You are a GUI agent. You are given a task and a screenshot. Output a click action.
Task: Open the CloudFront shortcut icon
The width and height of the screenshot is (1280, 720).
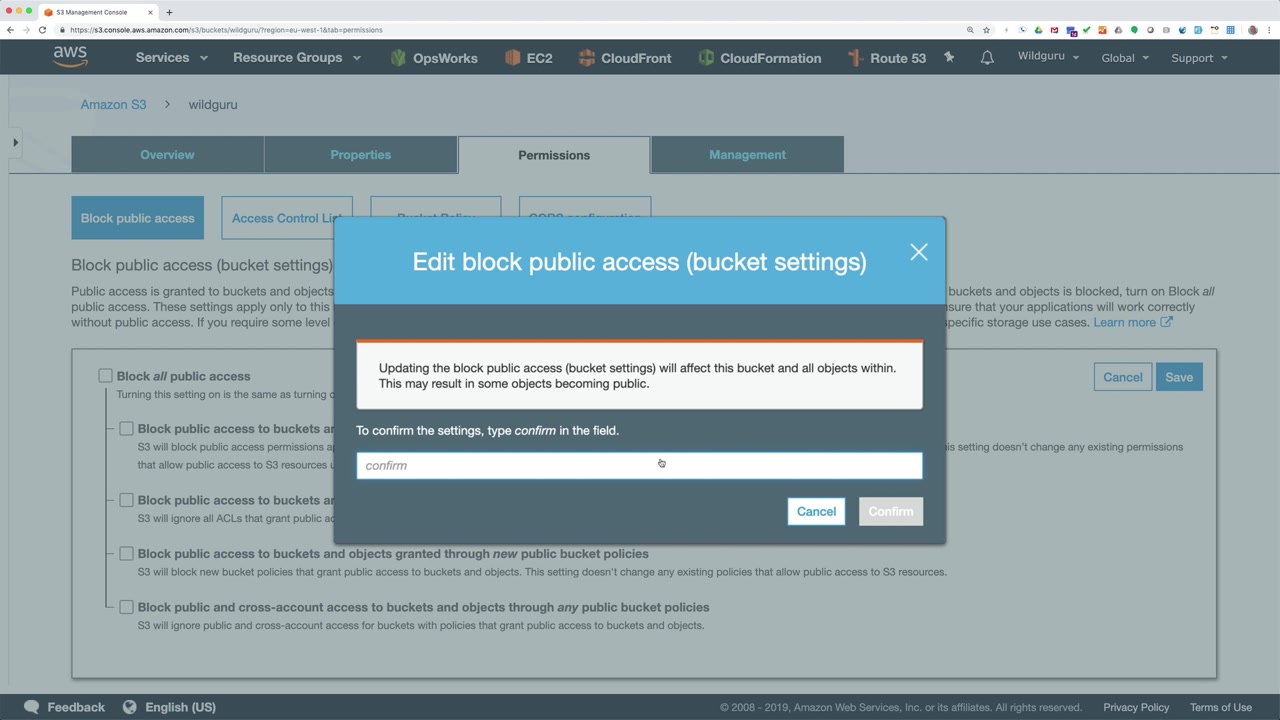click(x=587, y=58)
